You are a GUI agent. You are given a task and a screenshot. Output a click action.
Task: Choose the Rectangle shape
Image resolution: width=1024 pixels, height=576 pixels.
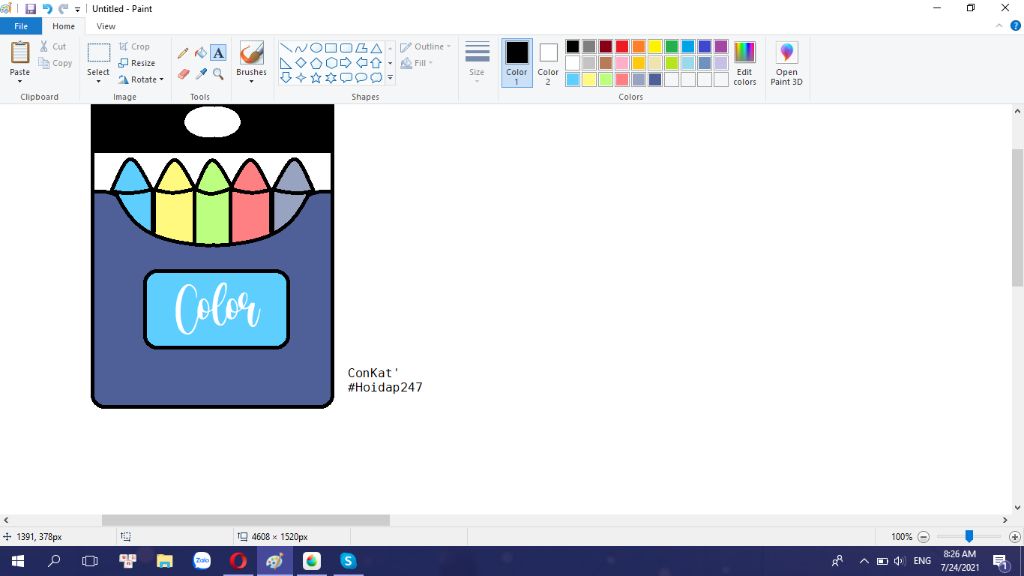tap(331, 48)
